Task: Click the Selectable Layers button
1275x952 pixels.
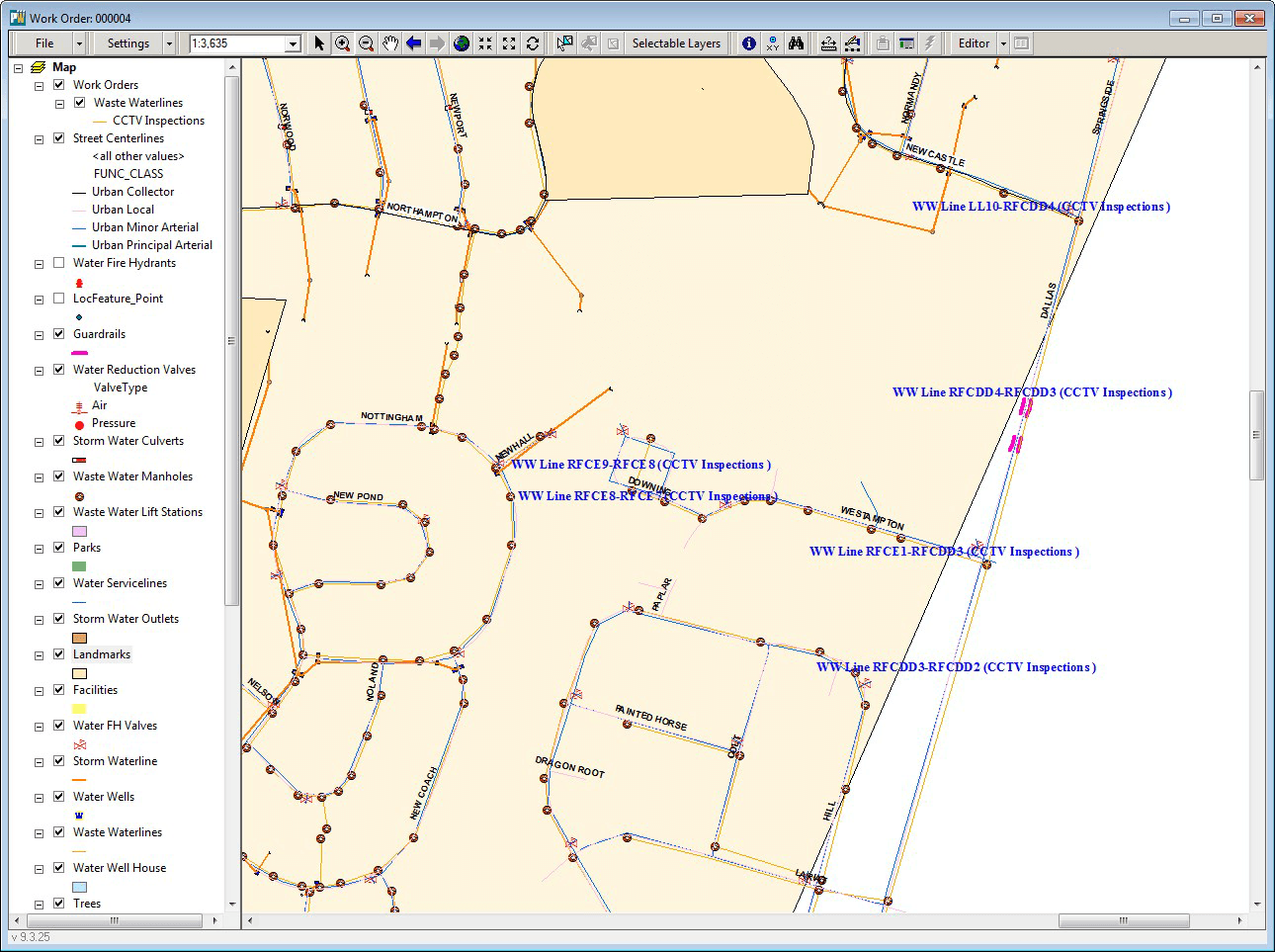Action: 676,43
